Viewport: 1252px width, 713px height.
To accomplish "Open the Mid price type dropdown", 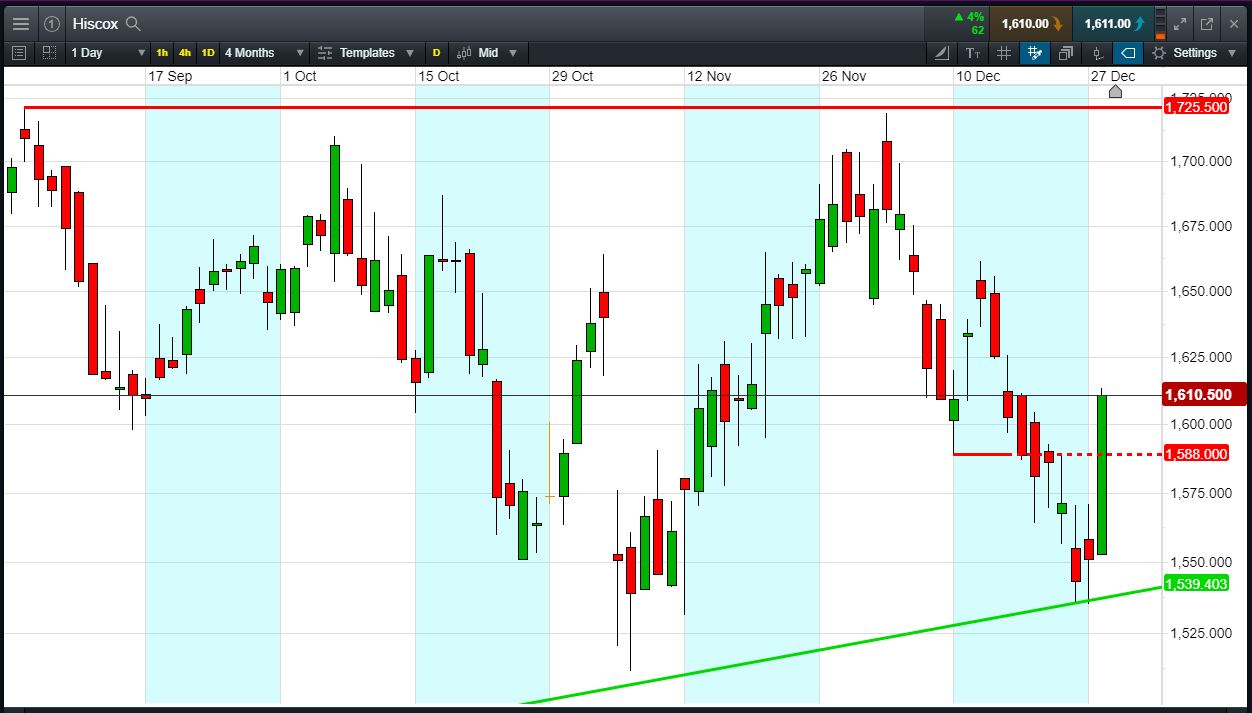I will coord(488,52).
